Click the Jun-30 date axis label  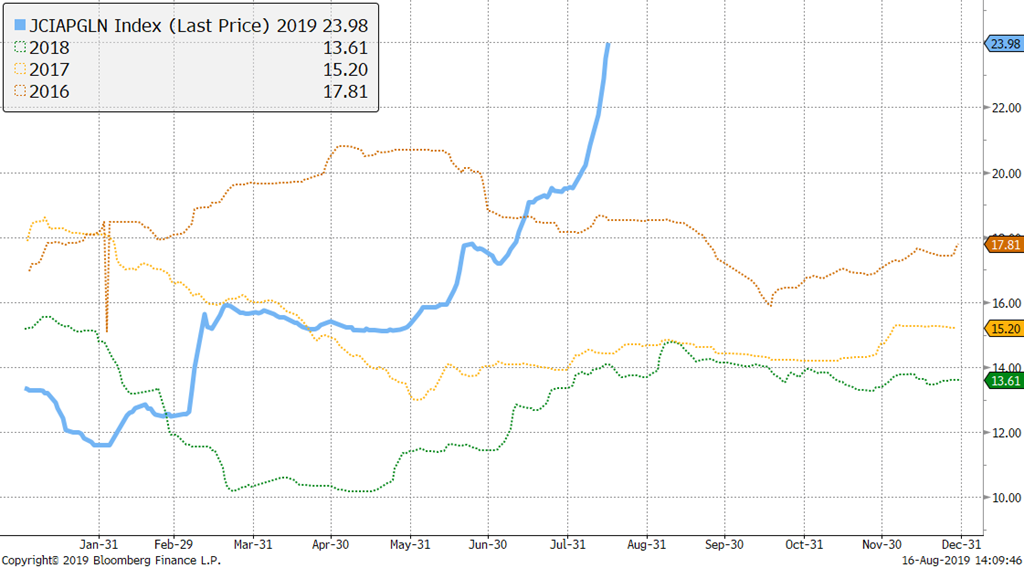(487, 545)
